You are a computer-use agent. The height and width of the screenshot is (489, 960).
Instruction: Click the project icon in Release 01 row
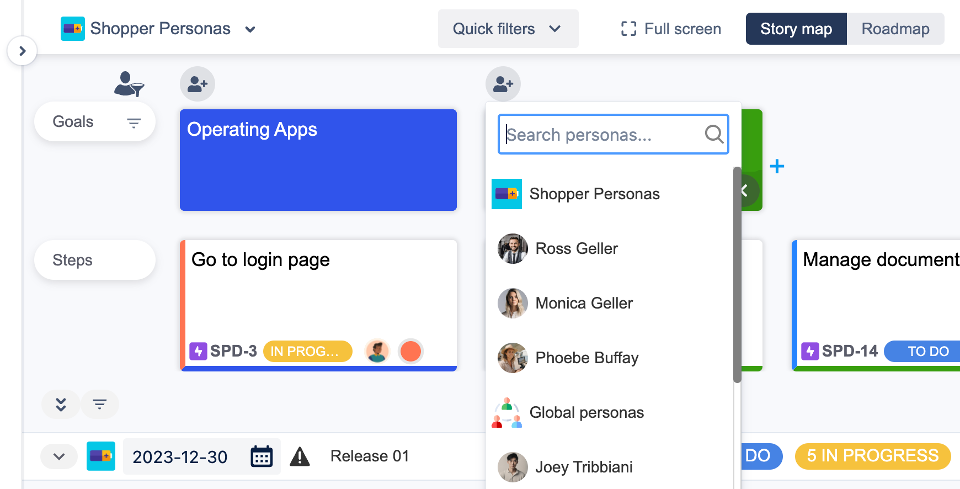(x=101, y=456)
